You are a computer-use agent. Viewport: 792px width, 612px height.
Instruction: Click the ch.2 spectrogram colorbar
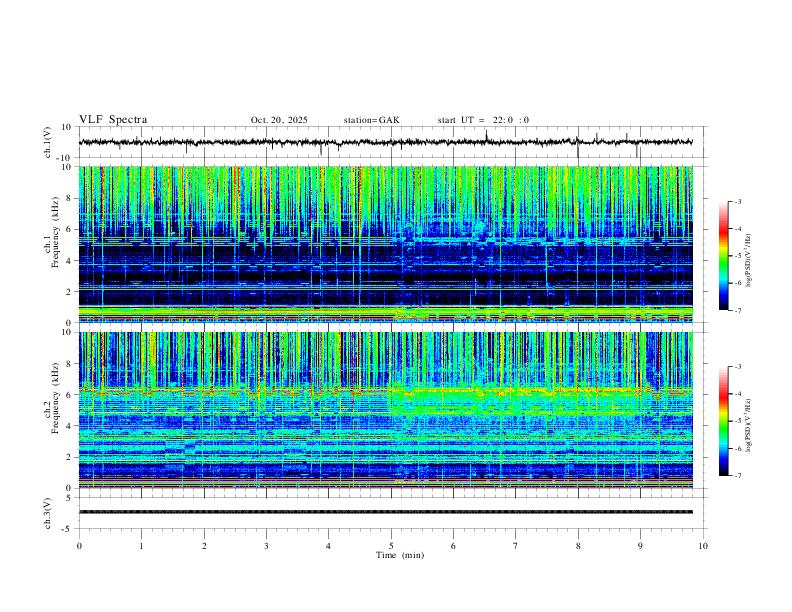(723, 421)
